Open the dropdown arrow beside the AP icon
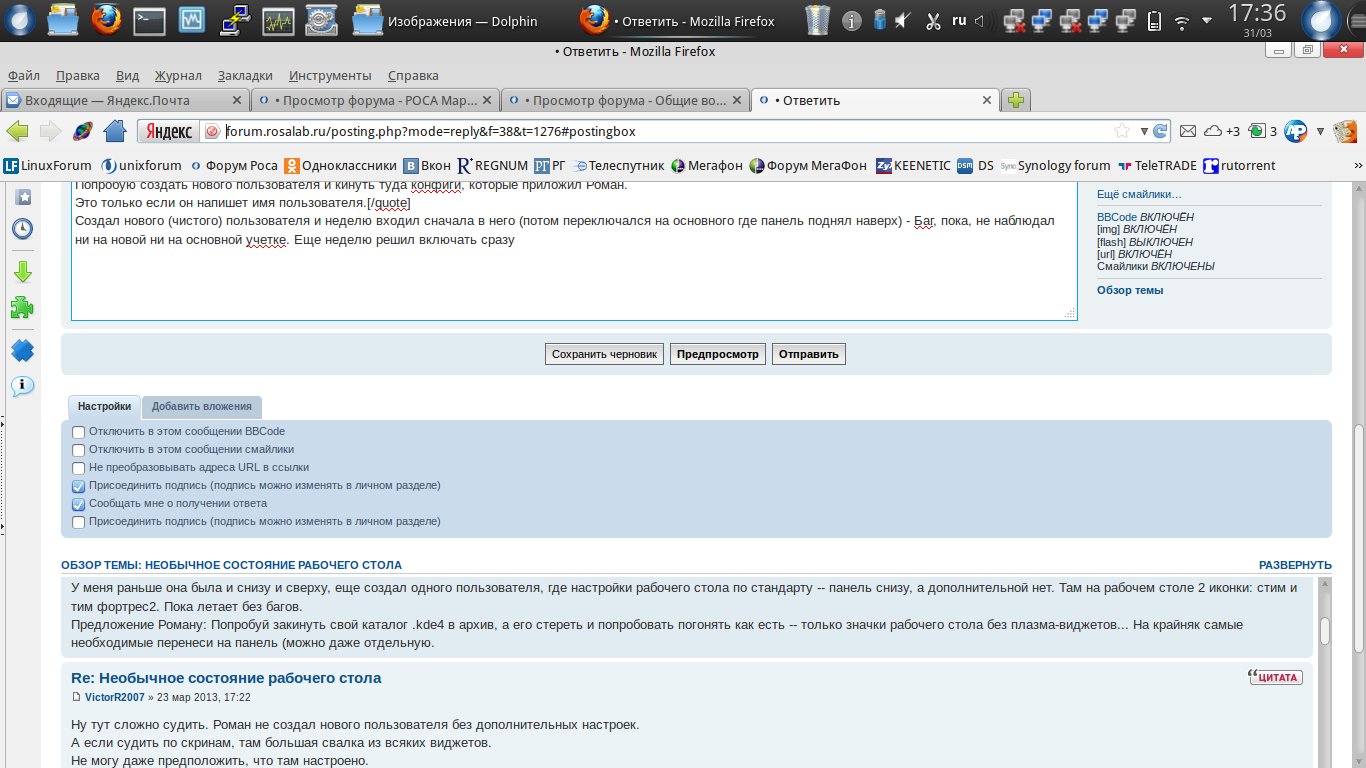1366x768 pixels. coord(1320,131)
